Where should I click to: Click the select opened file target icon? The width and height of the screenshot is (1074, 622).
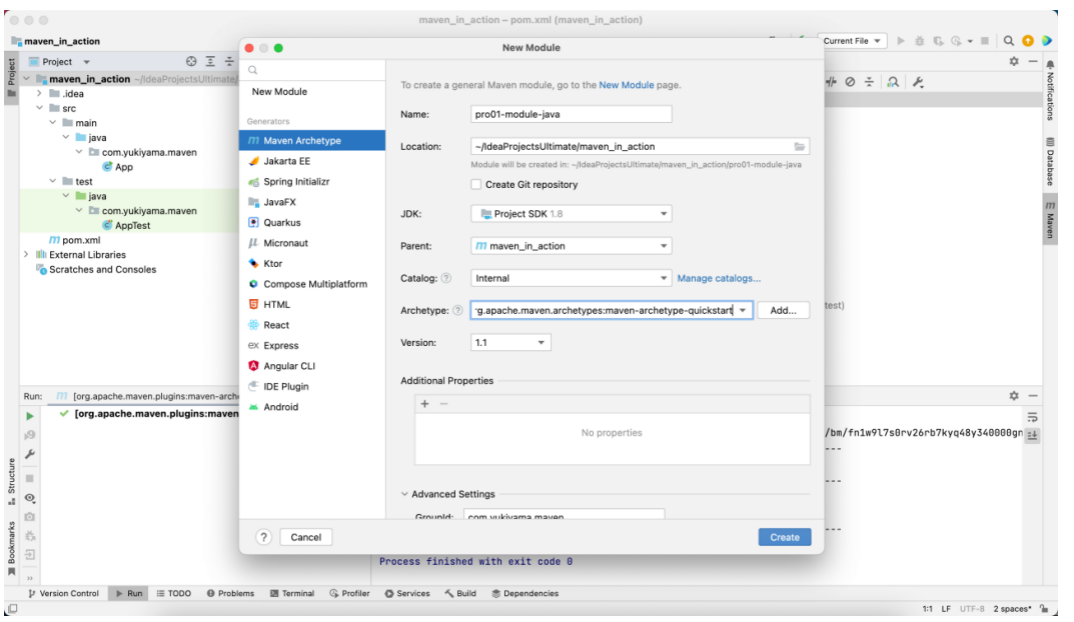pyautogui.click(x=191, y=62)
